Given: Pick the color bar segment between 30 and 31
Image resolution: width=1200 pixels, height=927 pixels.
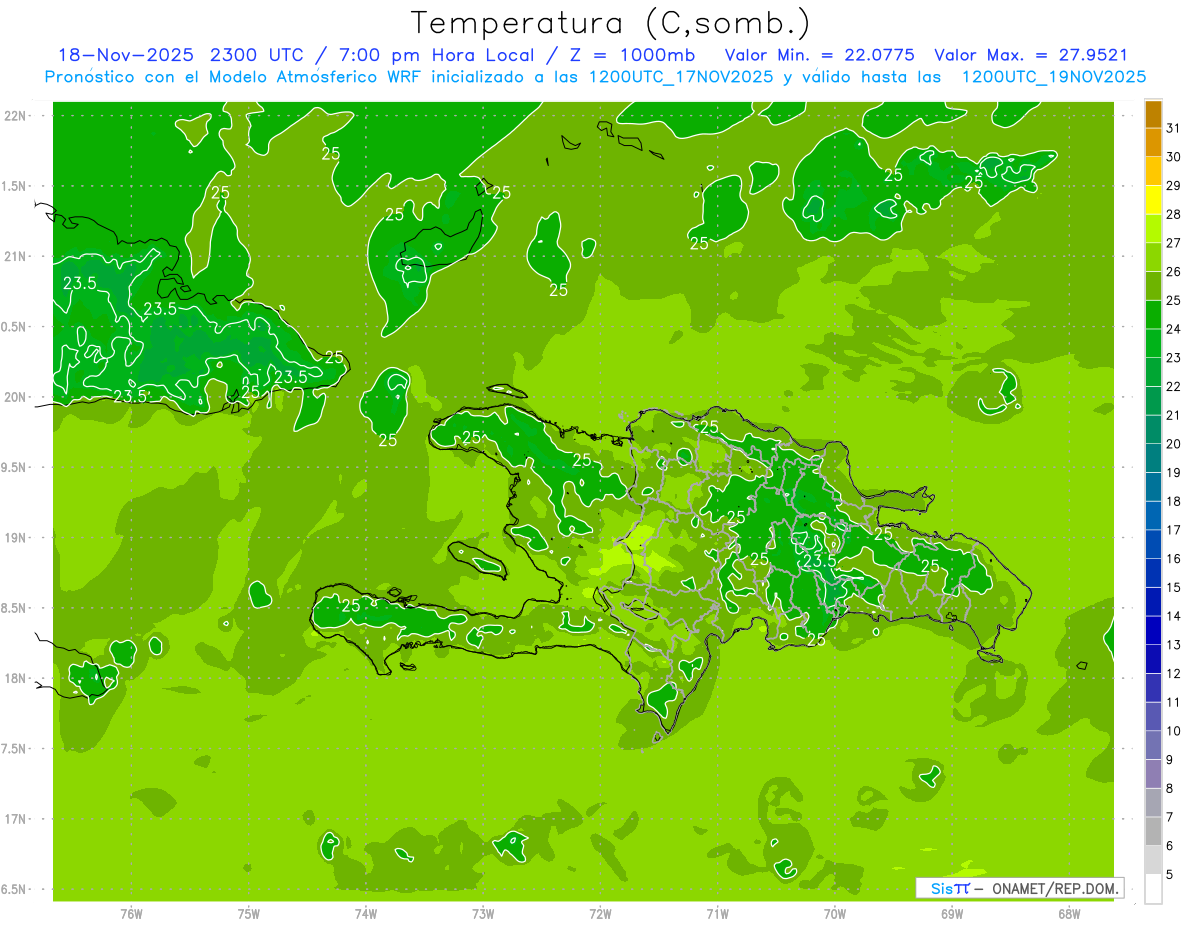Looking at the screenshot, I should 1153,141.
